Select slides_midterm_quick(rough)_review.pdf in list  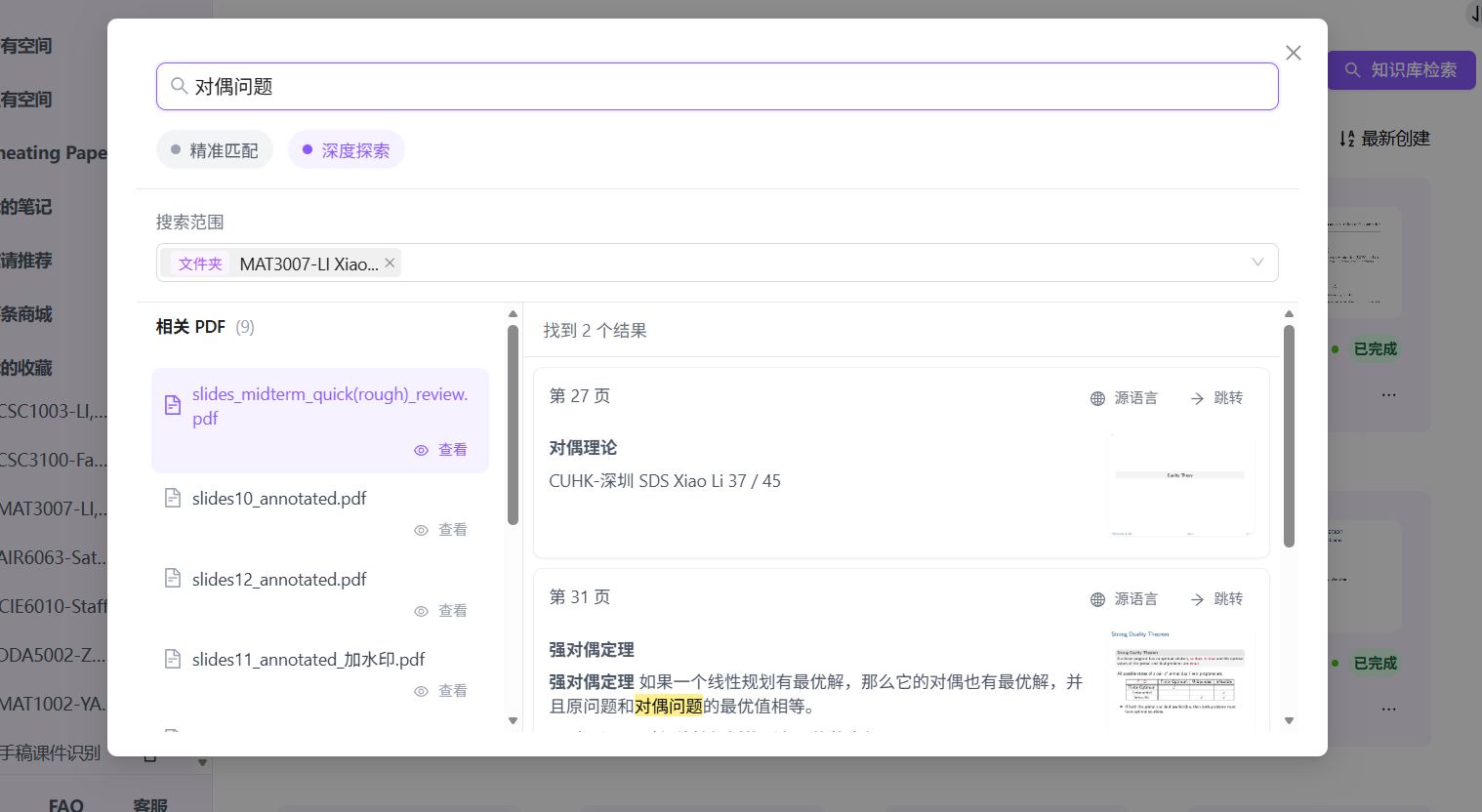click(x=329, y=406)
